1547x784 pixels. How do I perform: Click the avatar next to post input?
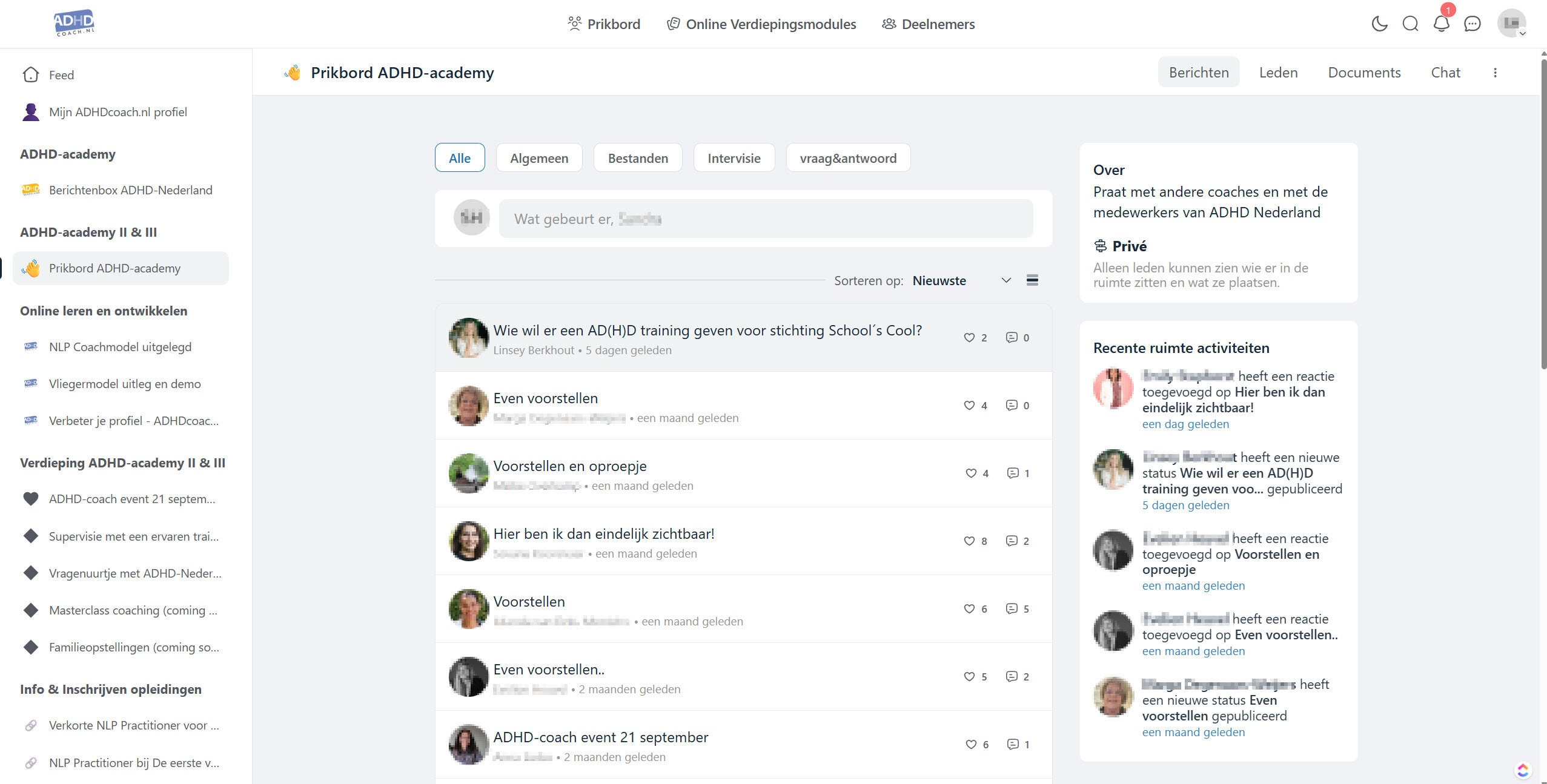[x=472, y=217]
